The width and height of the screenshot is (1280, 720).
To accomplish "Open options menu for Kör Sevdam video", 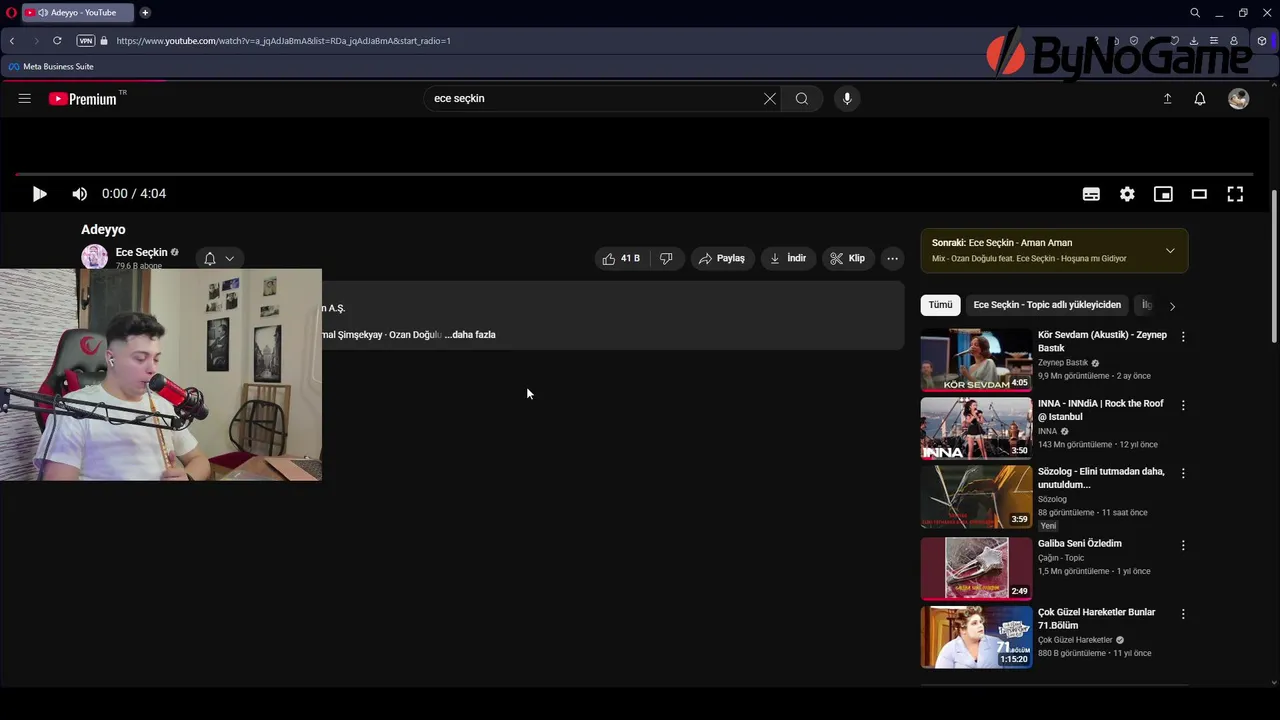I will 1183,337.
